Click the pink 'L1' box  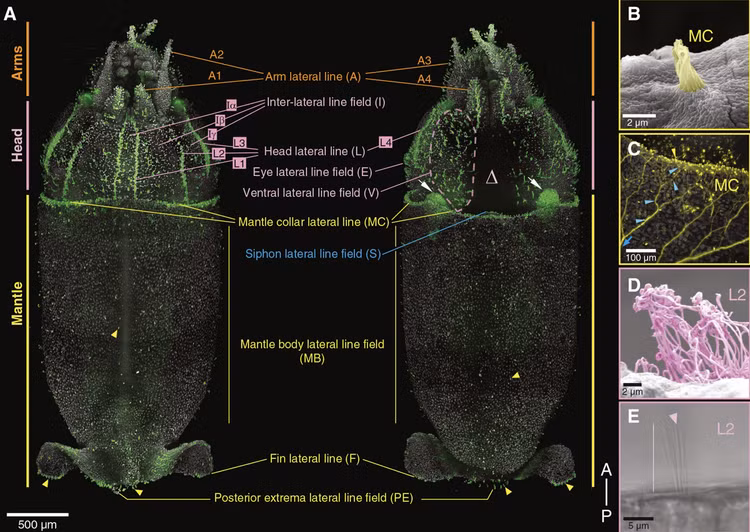pos(240,164)
